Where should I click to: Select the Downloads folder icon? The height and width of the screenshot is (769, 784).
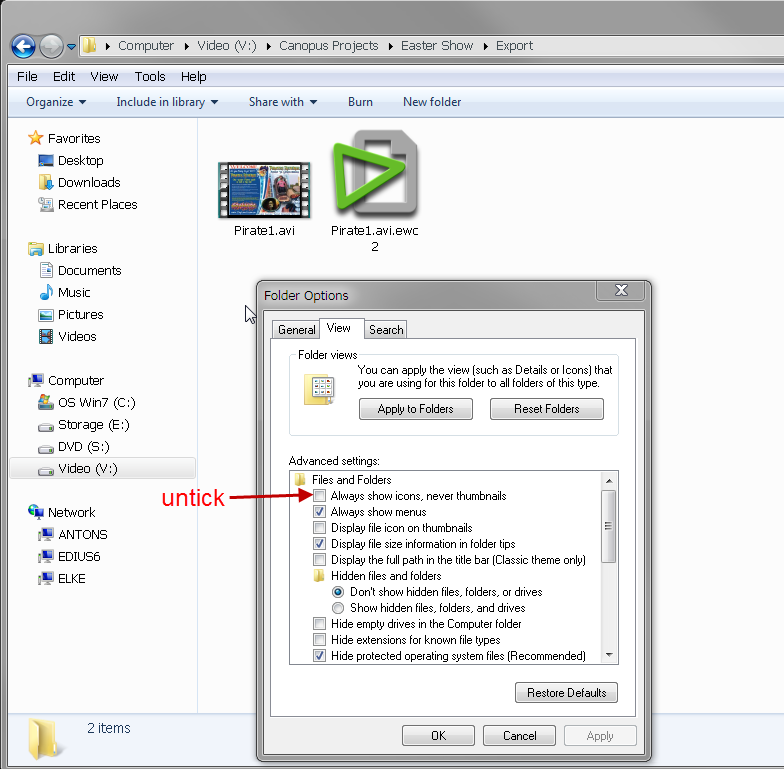tap(46, 182)
